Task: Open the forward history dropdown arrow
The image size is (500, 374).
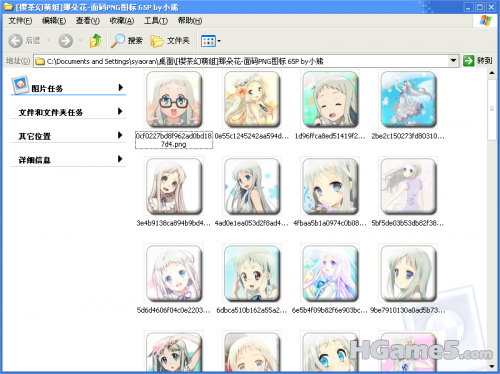Action: coord(80,41)
